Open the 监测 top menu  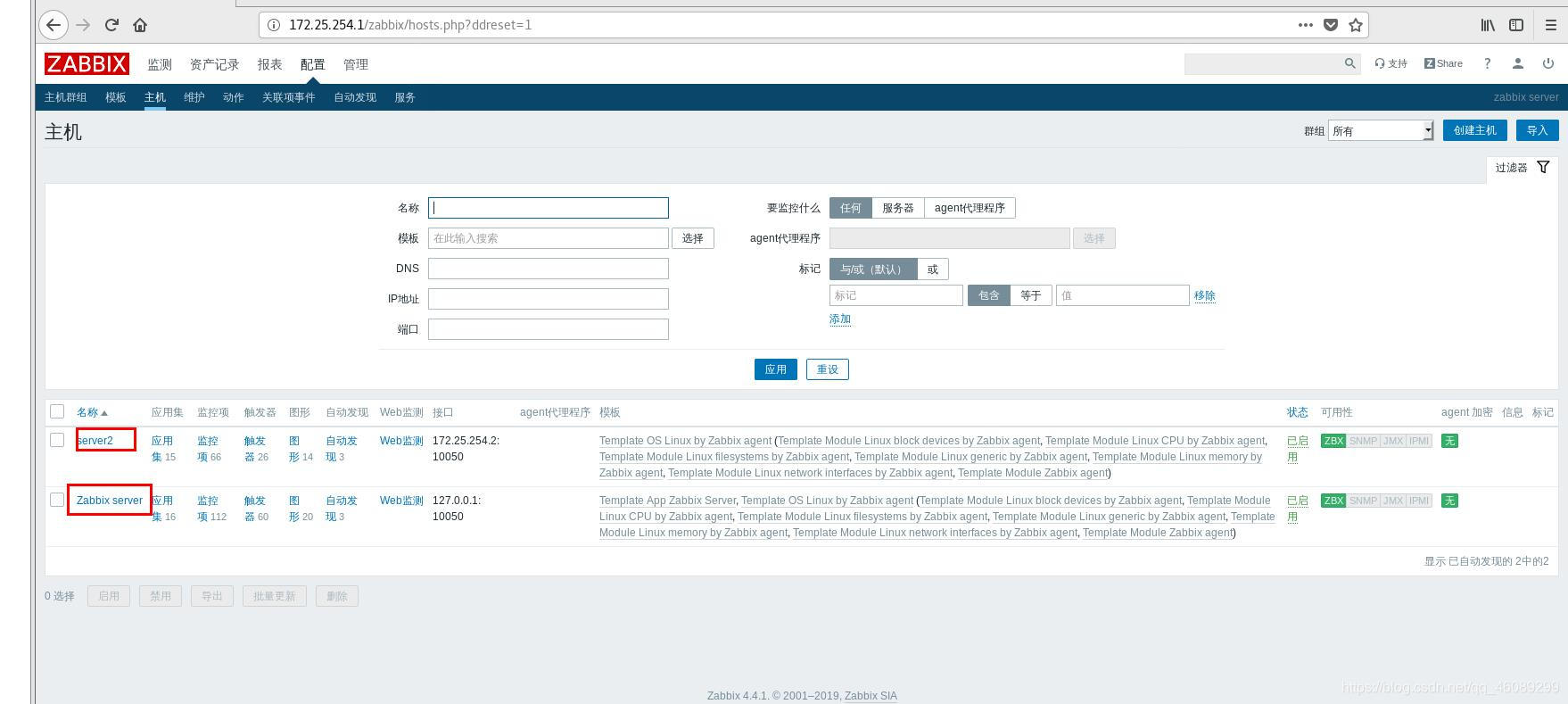click(160, 64)
